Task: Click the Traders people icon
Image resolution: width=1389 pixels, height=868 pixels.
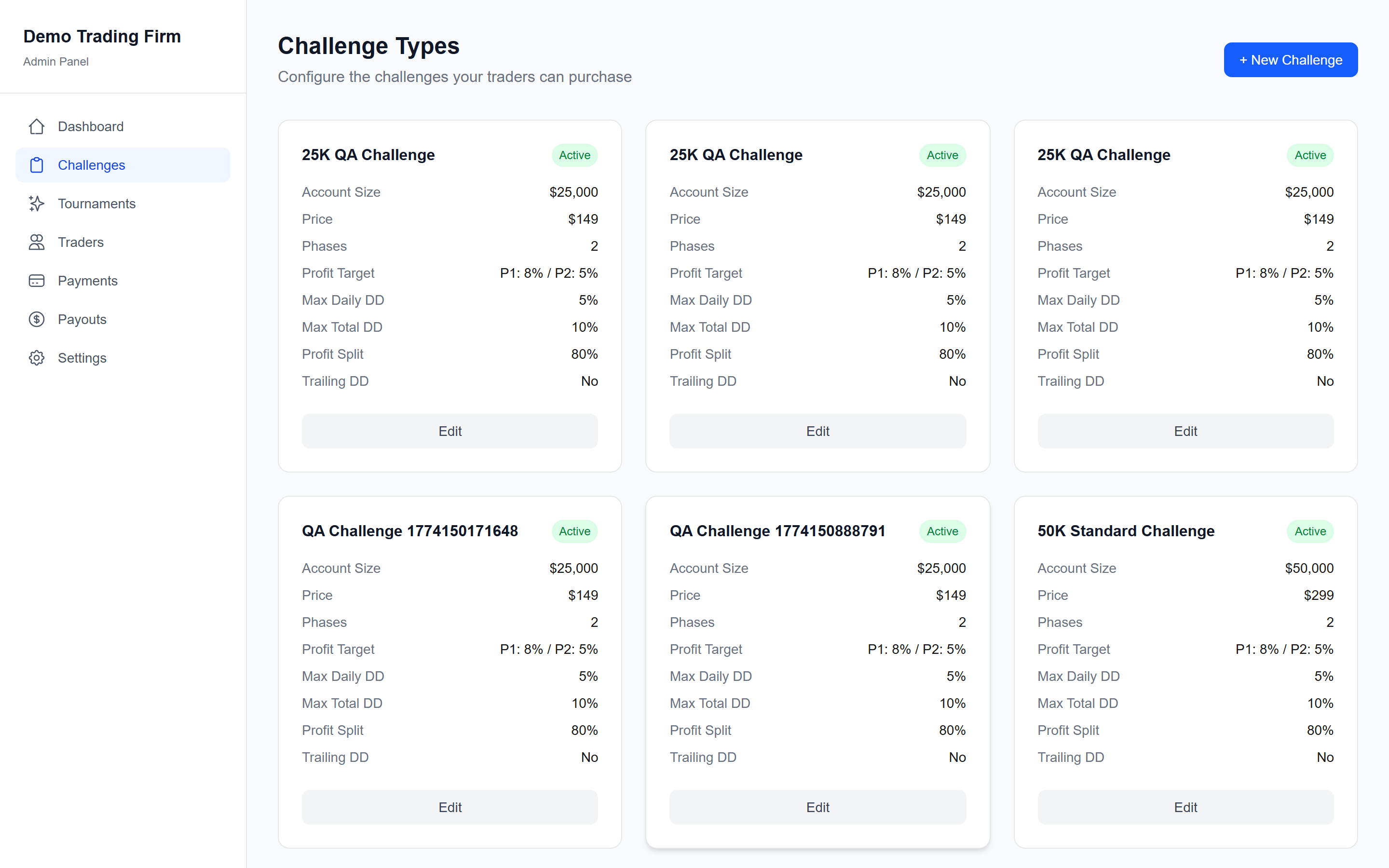Action: coord(36,242)
